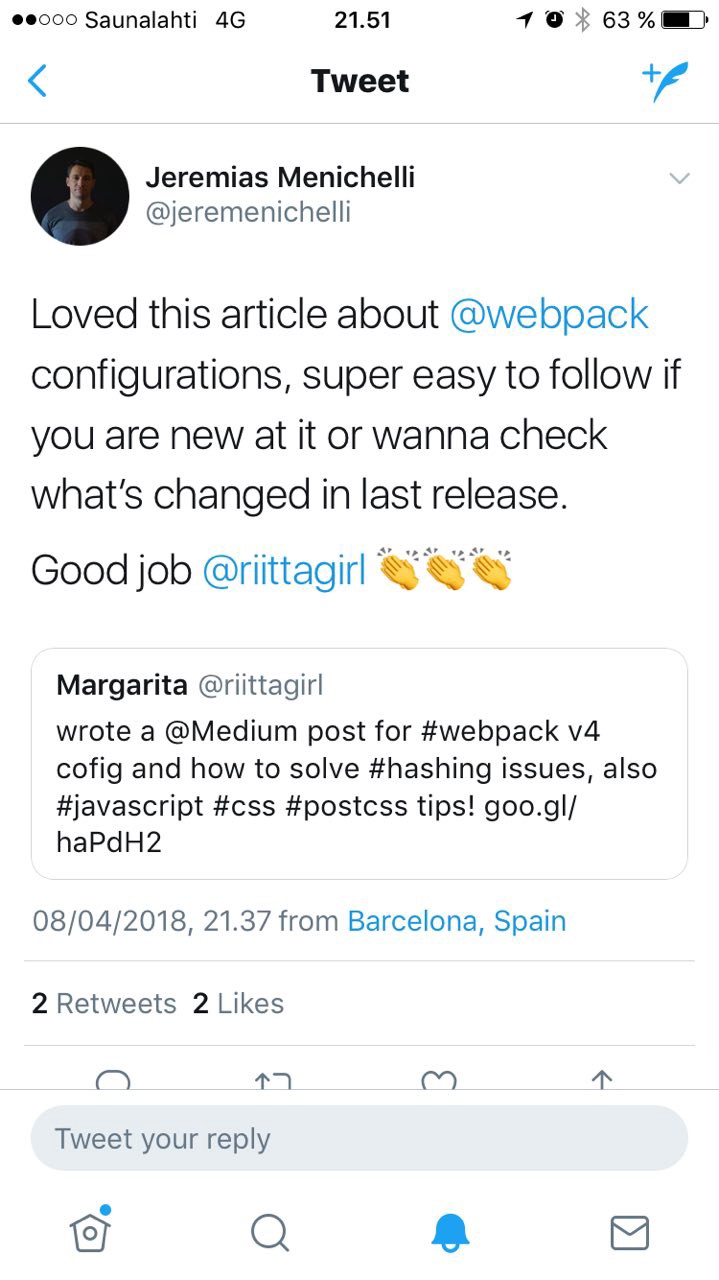Tap the Barcelona, Spain location link
This screenshot has height=1280, width=719.
point(456,921)
